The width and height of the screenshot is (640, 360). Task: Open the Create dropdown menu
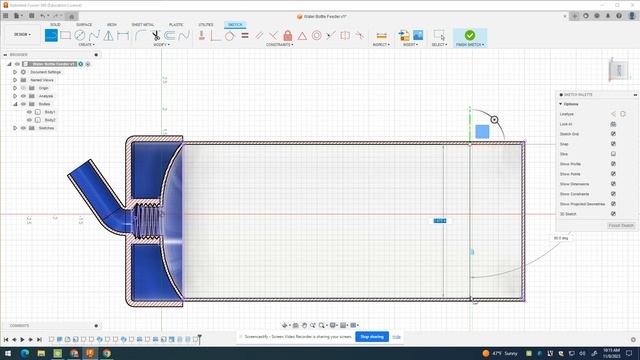[x=86, y=44]
